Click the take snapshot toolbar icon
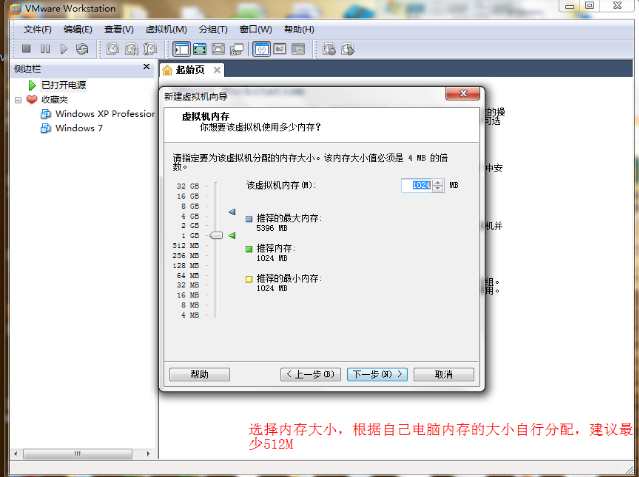639x477 pixels. [x=113, y=48]
